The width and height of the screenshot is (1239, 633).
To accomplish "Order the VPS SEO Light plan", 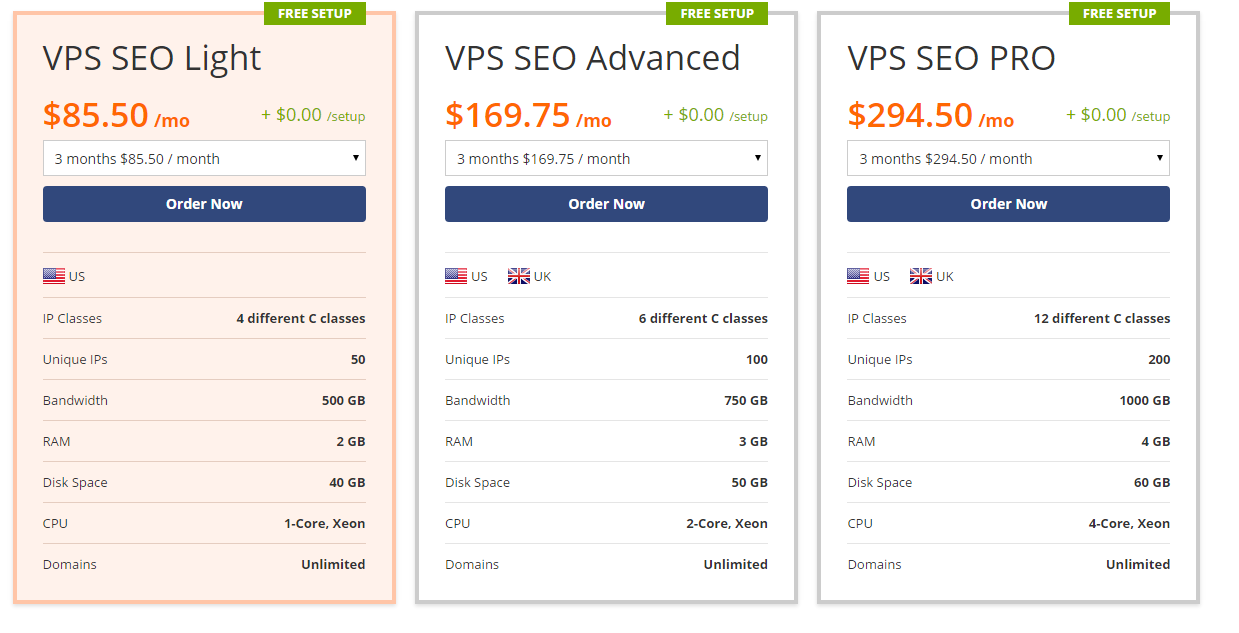I will click(204, 204).
